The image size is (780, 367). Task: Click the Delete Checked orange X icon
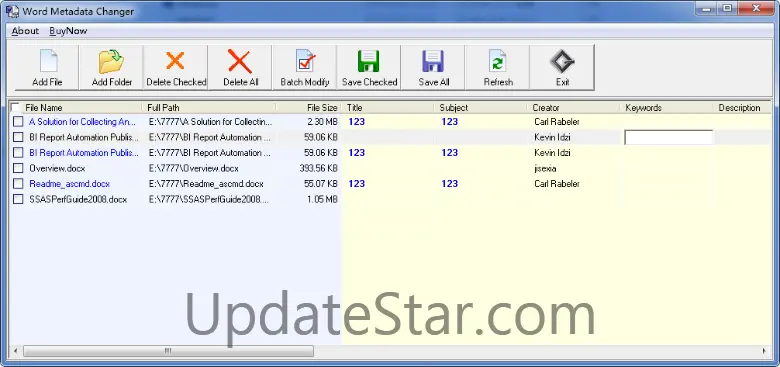tap(175, 61)
